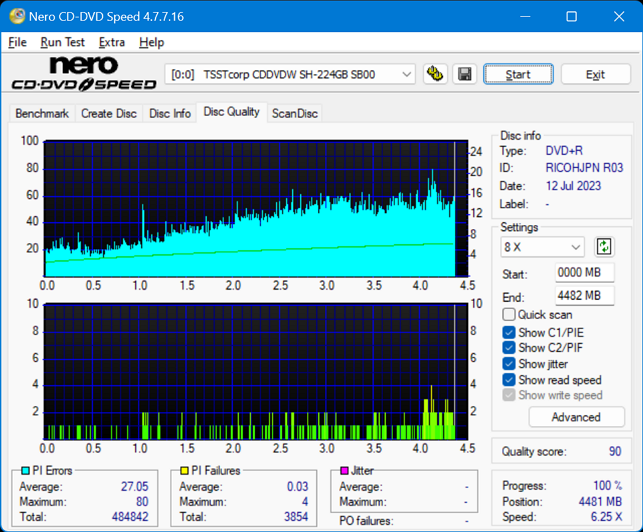The height and width of the screenshot is (532, 643).
Task: Click the Nero app icon in title bar
Action: [17, 16]
